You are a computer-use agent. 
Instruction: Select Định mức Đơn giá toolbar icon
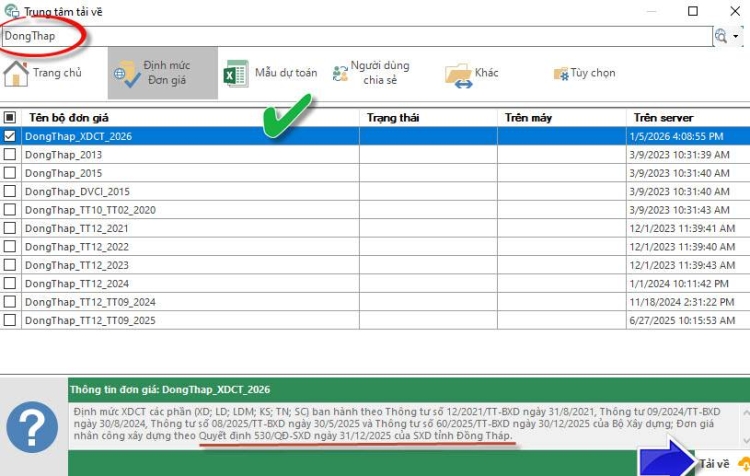tap(128, 73)
